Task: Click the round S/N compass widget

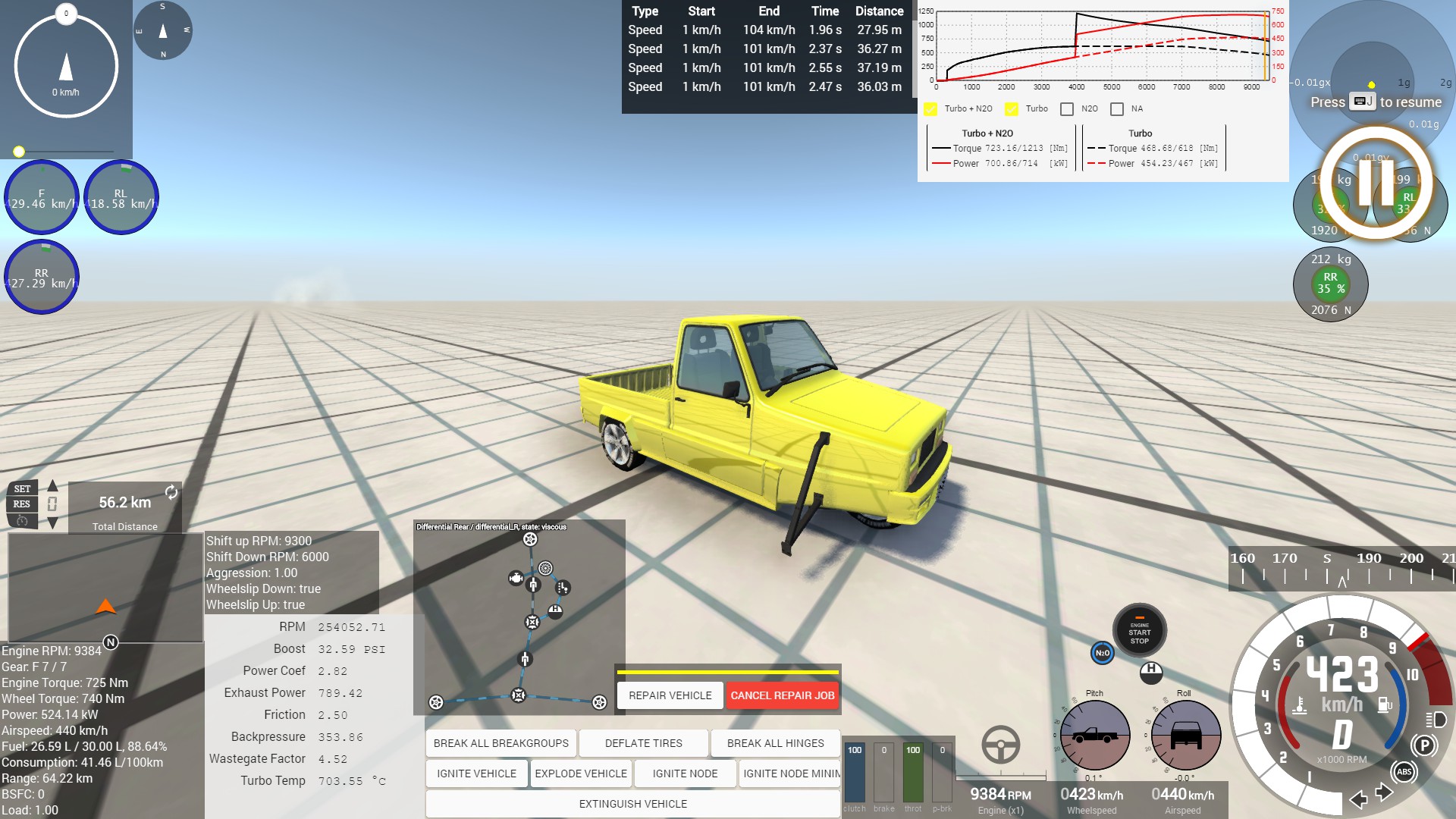Action: (x=163, y=30)
